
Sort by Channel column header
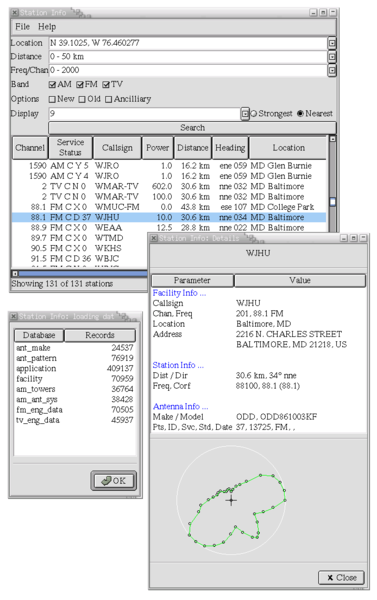[30, 148]
